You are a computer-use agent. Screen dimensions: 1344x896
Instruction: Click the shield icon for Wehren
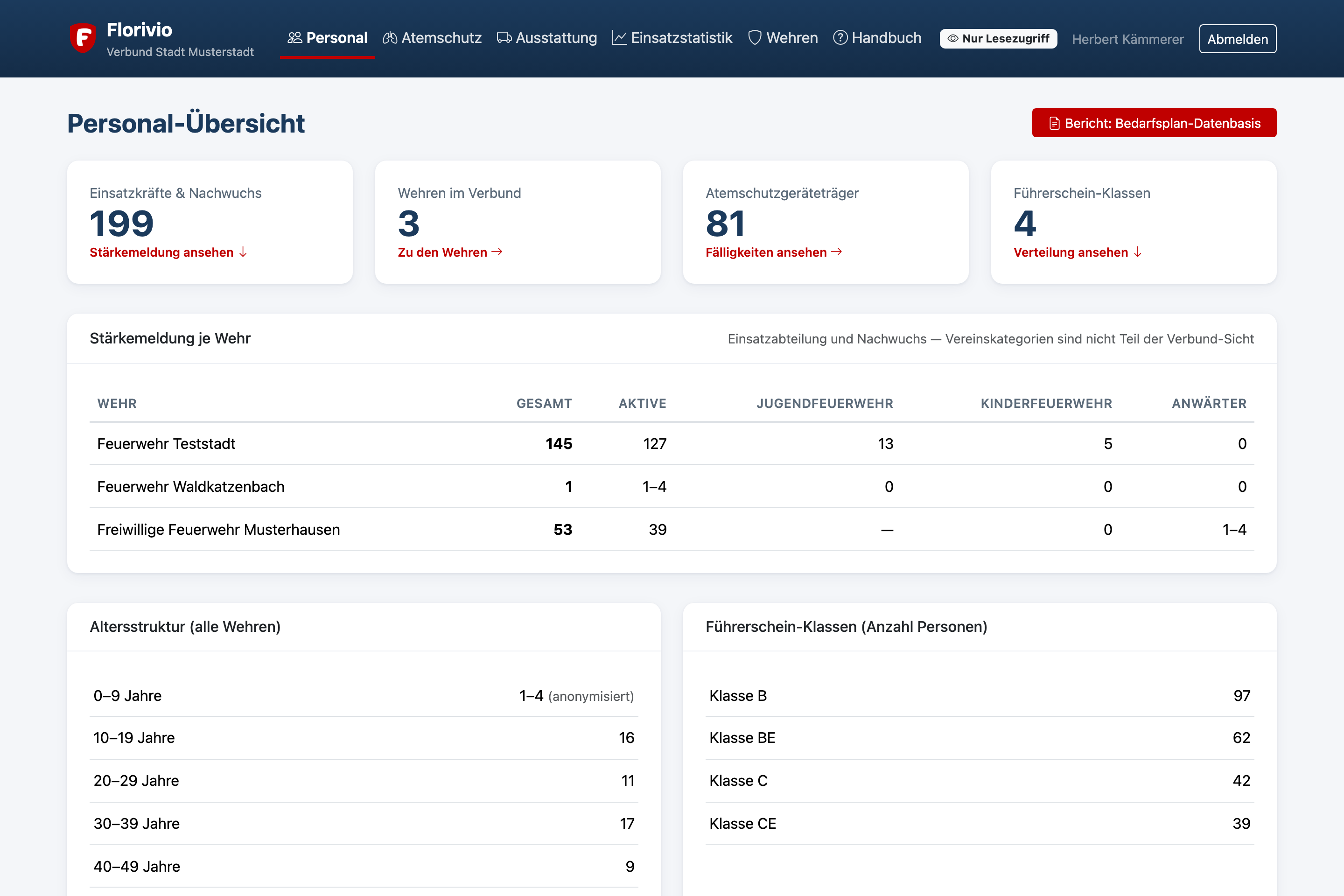click(x=755, y=38)
